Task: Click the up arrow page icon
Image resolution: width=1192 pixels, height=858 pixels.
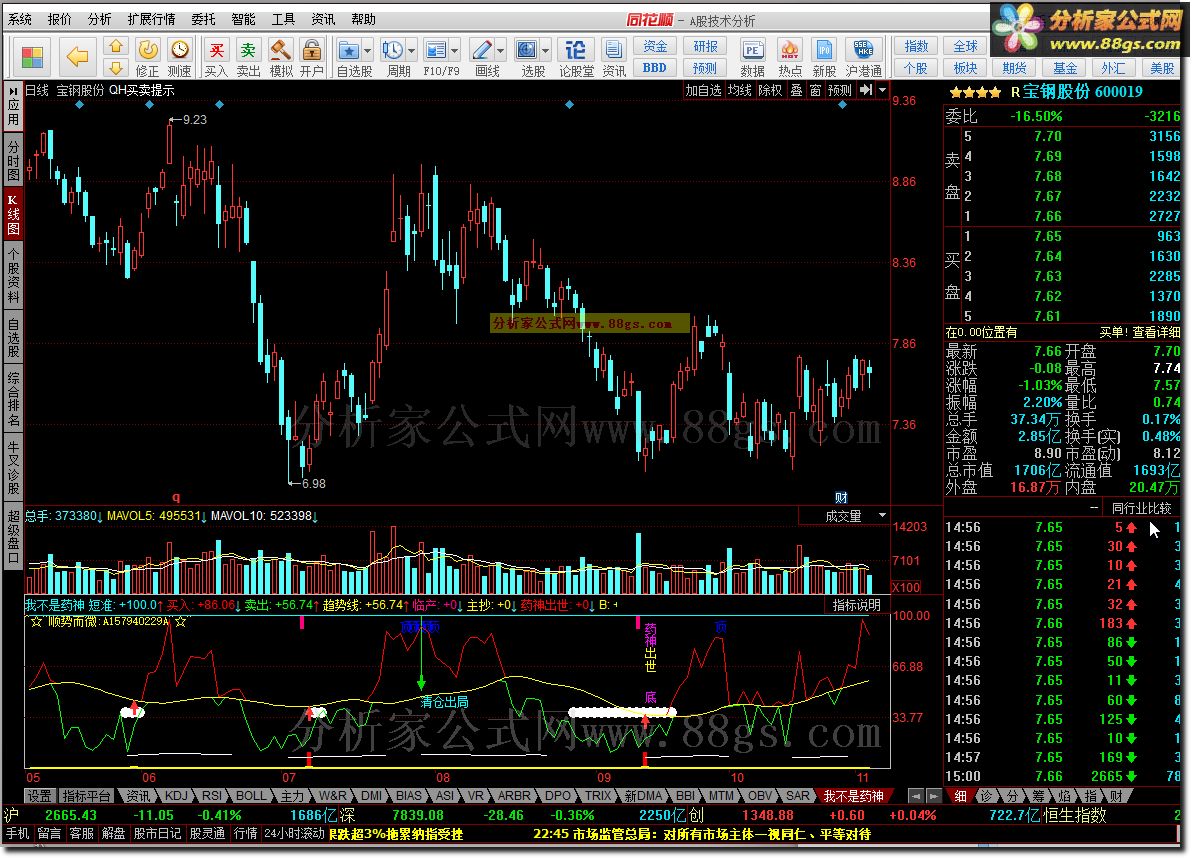Action: tap(116, 46)
